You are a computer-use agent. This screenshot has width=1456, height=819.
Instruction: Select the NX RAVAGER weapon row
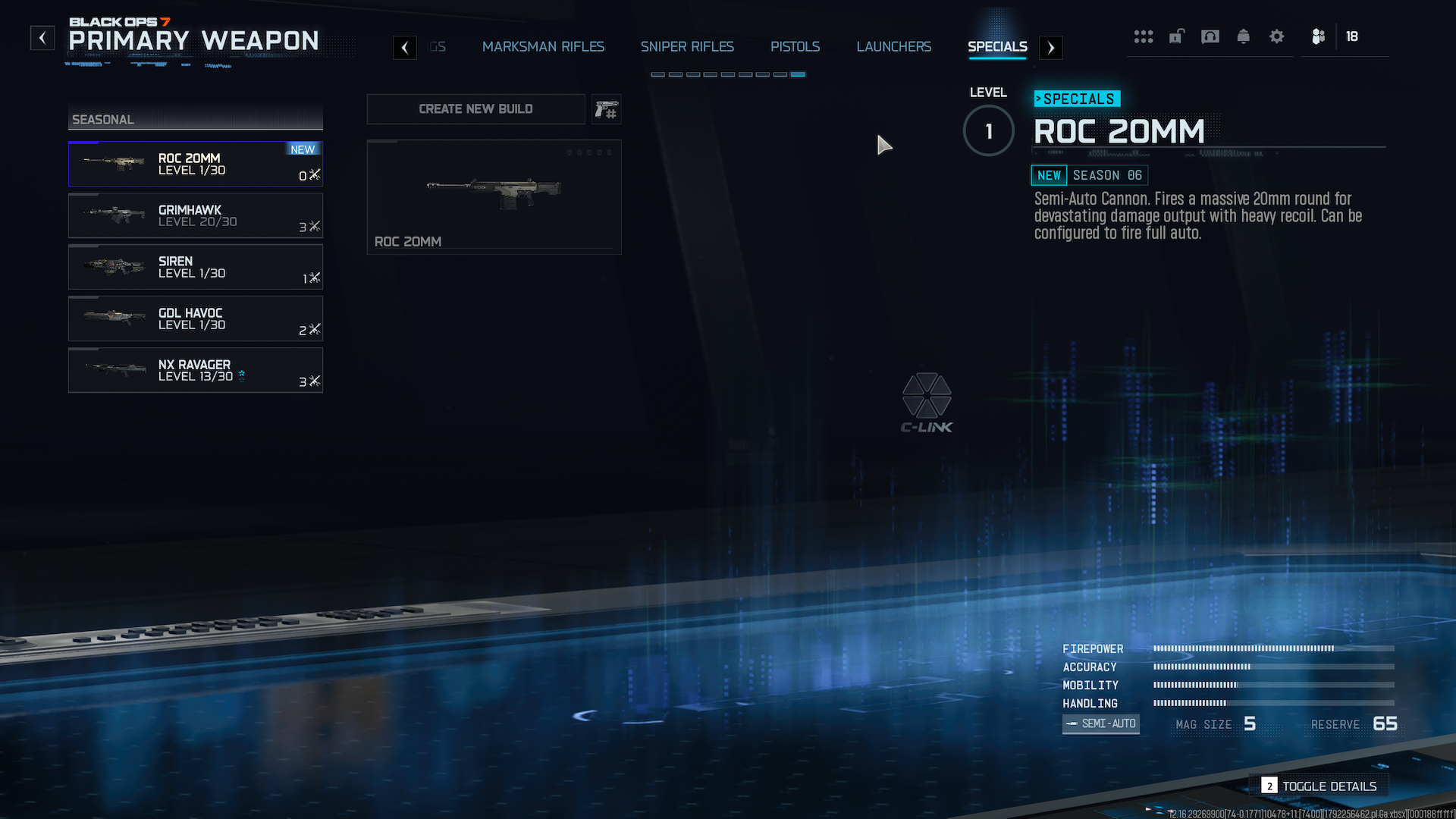[x=196, y=370]
